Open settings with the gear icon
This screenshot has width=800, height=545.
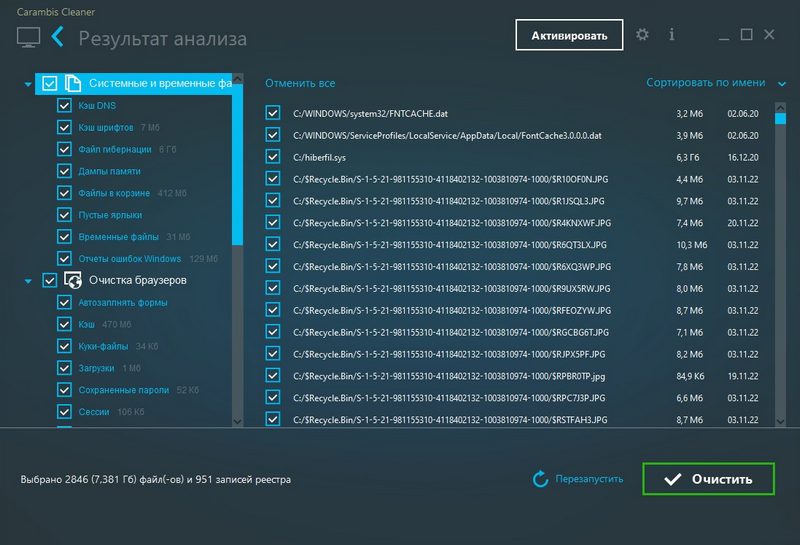click(x=642, y=35)
